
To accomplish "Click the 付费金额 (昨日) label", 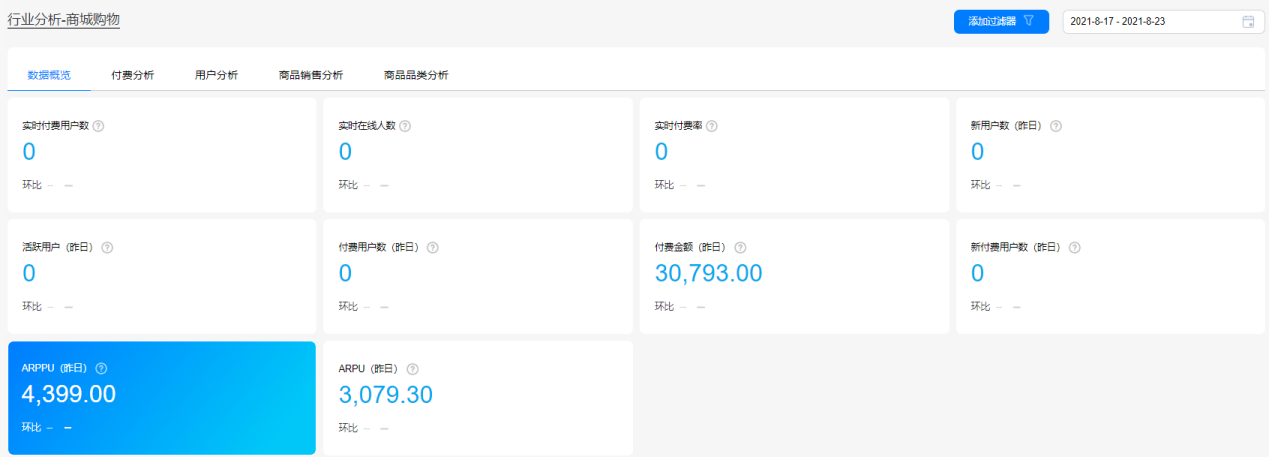I will pyautogui.click(x=692, y=247).
